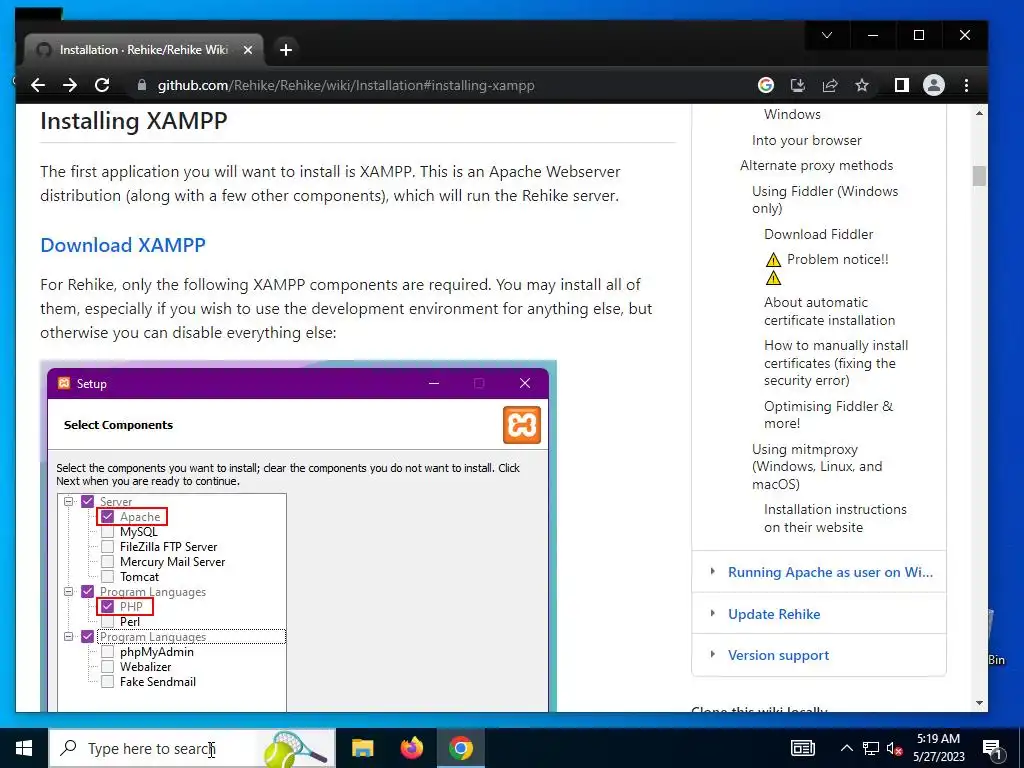1024x768 pixels.
Task: Reload the current page
Action: (102, 85)
